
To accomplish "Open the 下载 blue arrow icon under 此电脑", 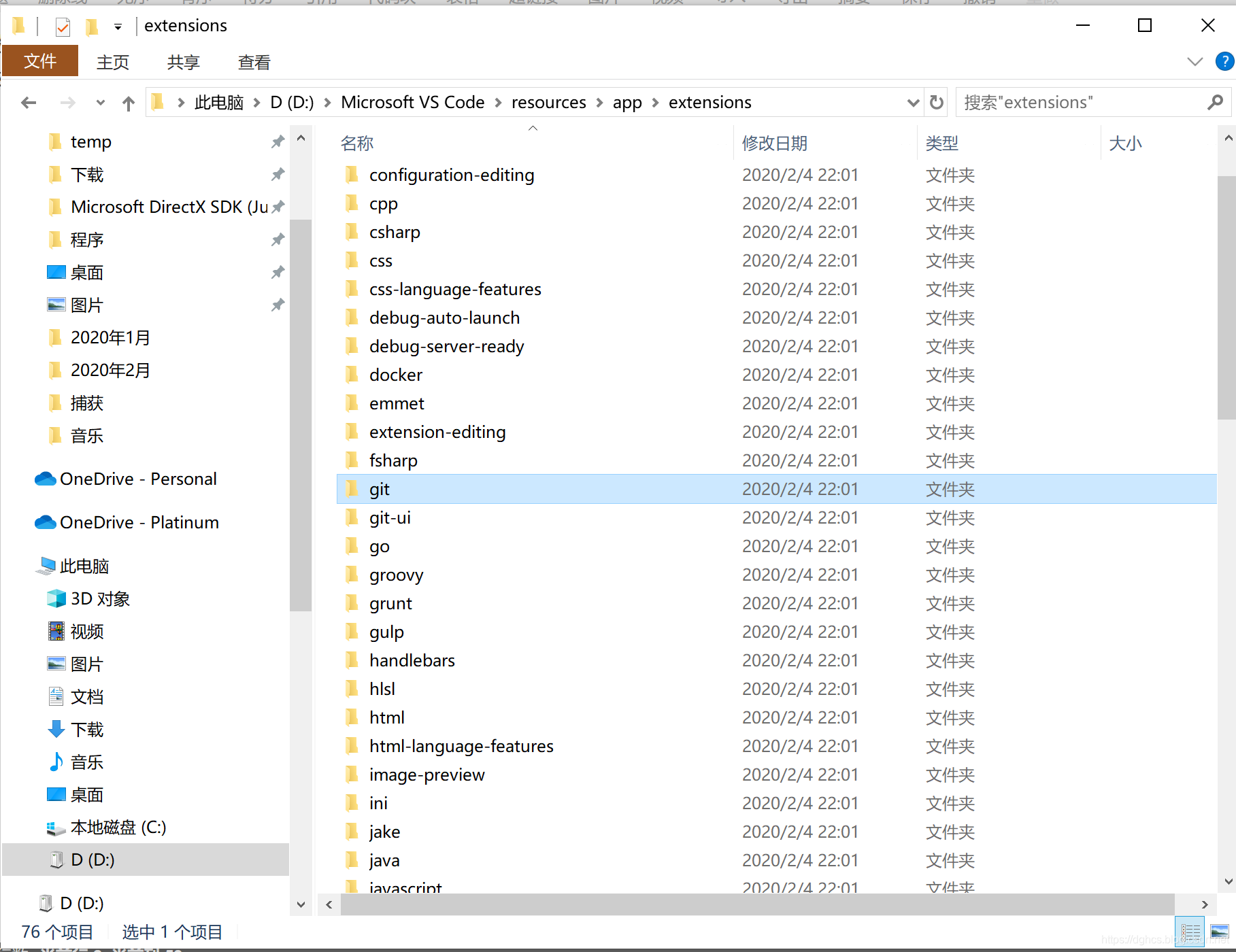I will 56,729.
